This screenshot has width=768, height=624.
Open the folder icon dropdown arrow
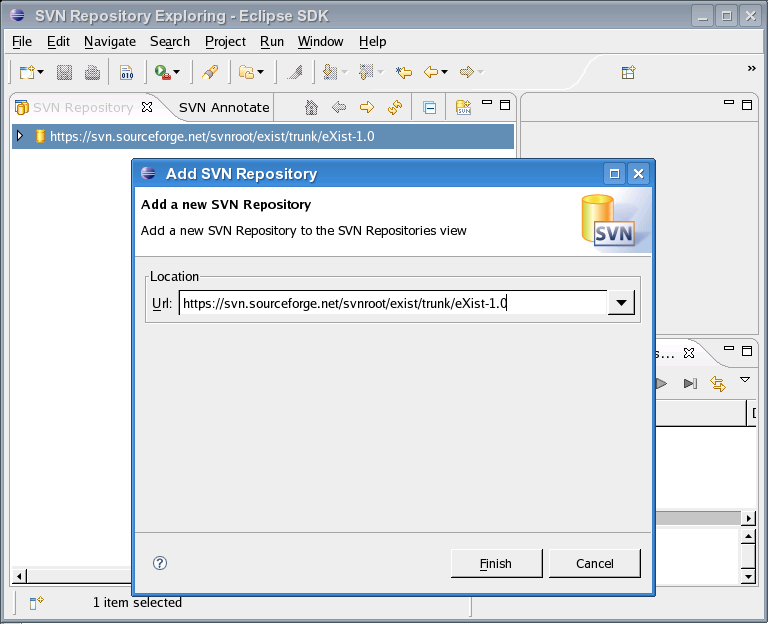coord(261,72)
